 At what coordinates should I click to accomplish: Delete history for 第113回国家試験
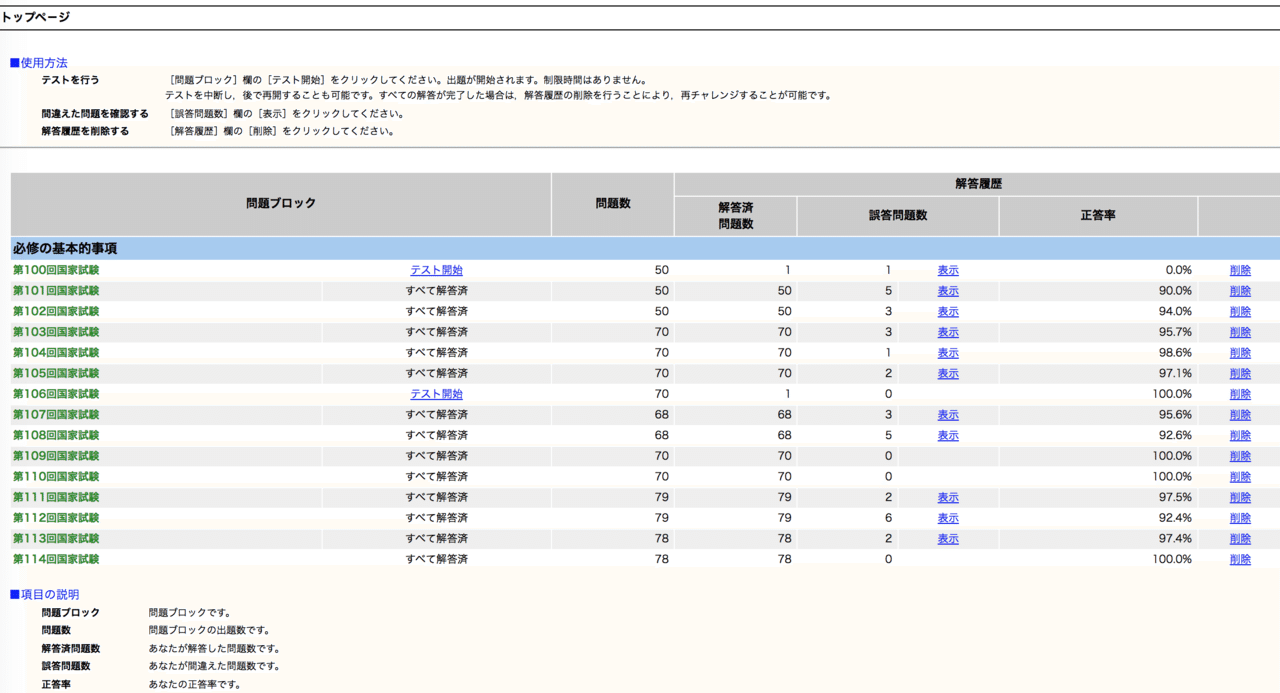coord(1240,539)
